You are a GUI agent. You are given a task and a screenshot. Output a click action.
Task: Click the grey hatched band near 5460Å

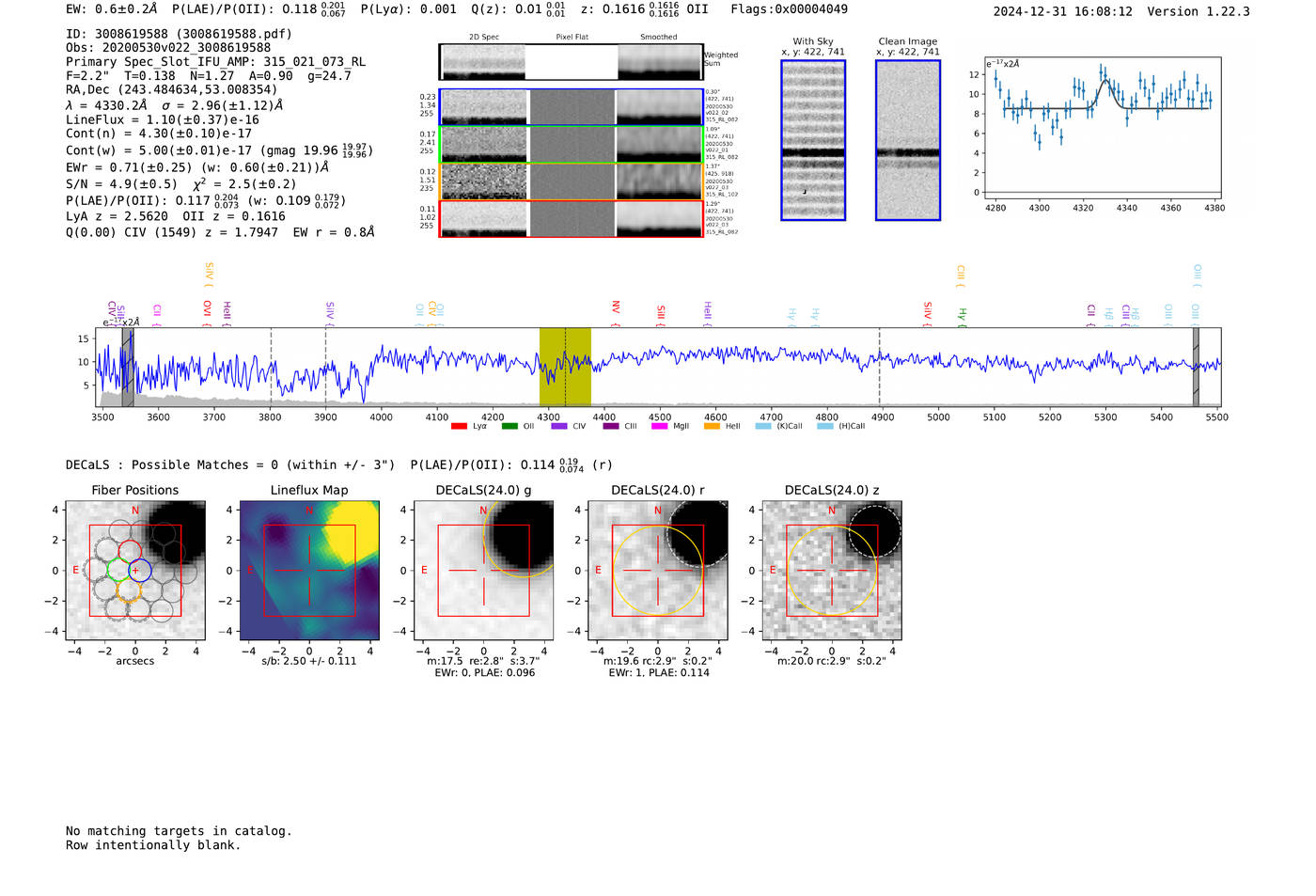click(1196, 367)
